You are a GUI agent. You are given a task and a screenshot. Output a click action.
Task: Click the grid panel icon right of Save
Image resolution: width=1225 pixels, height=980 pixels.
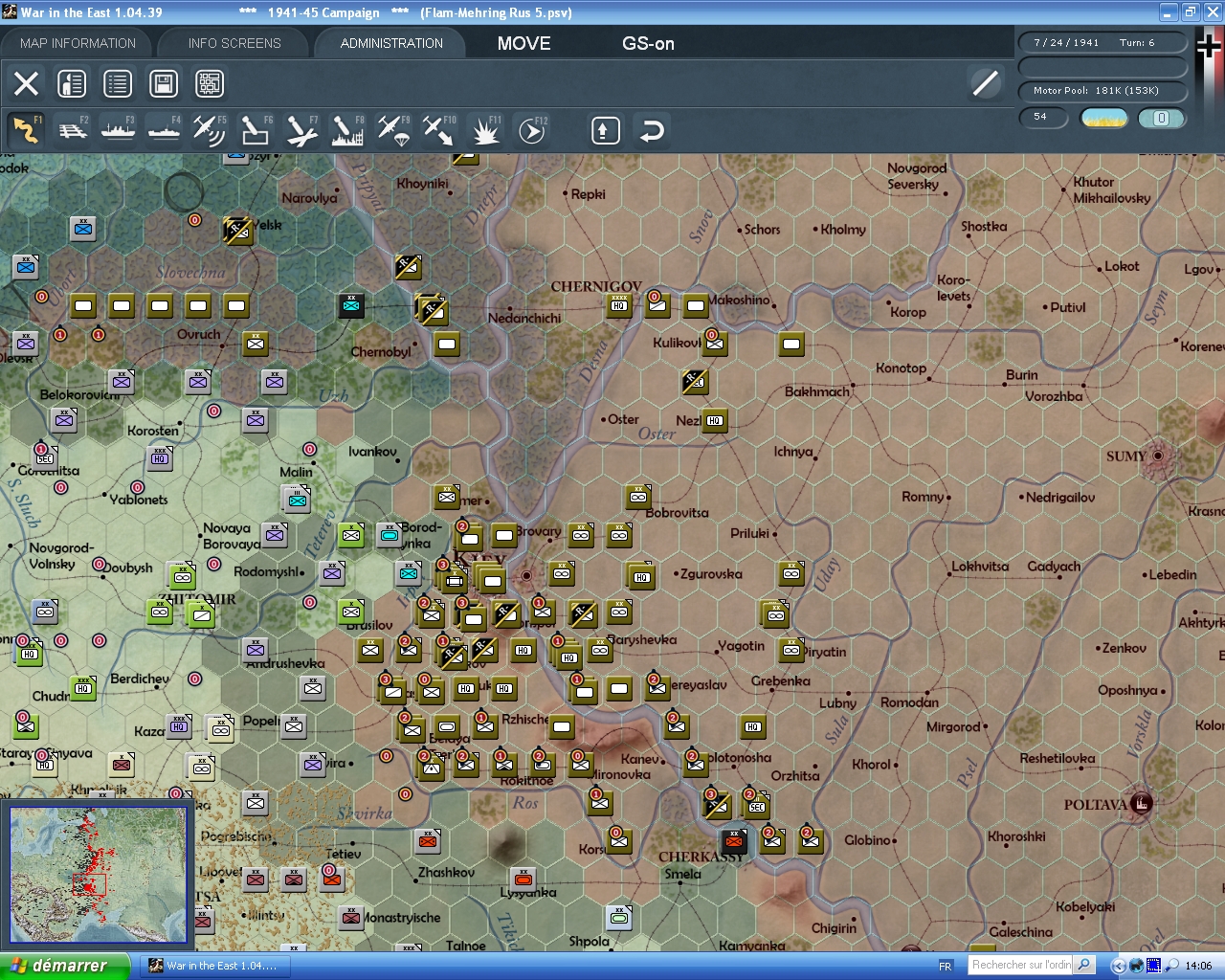click(x=210, y=83)
